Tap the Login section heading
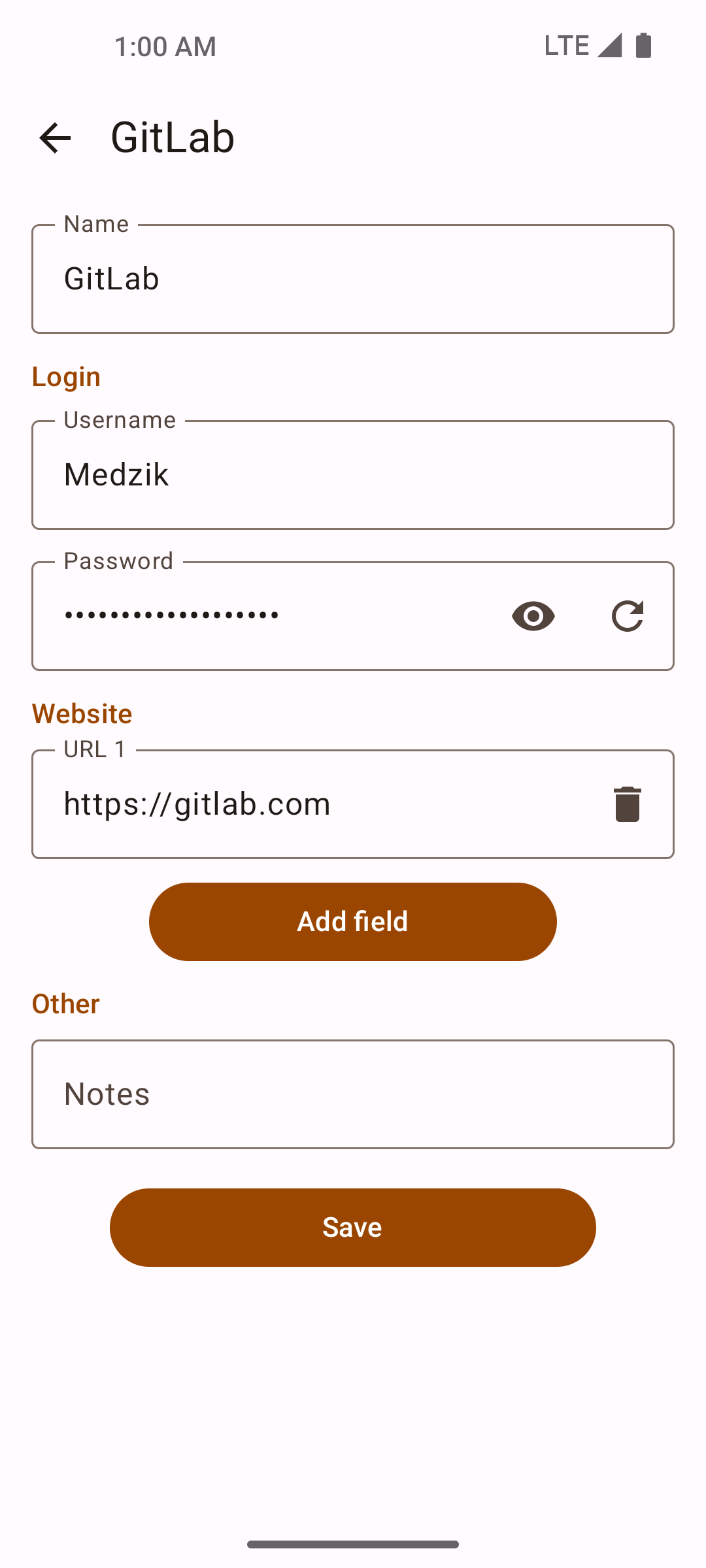The image size is (706, 1568). [x=67, y=377]
